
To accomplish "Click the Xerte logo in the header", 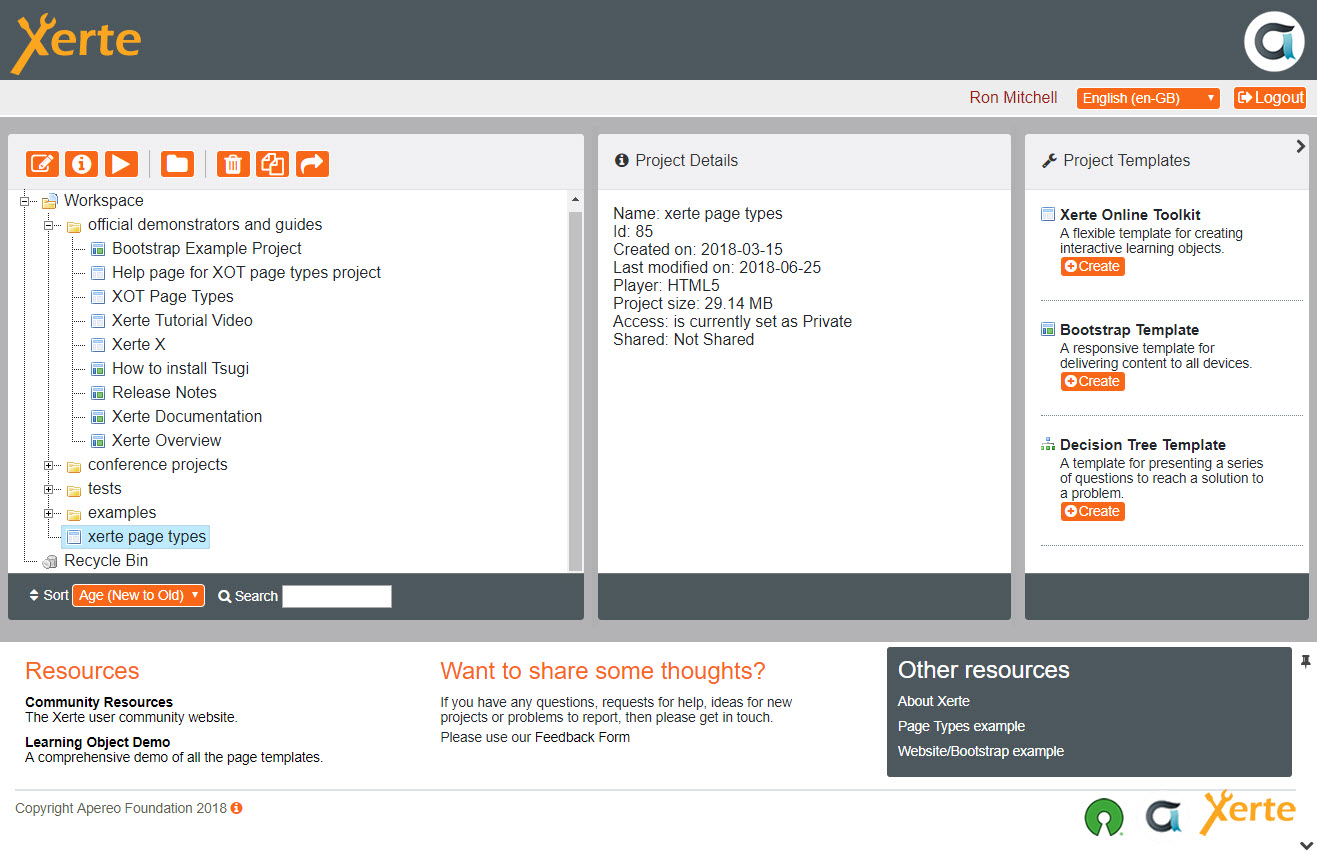I will (76, 42).
